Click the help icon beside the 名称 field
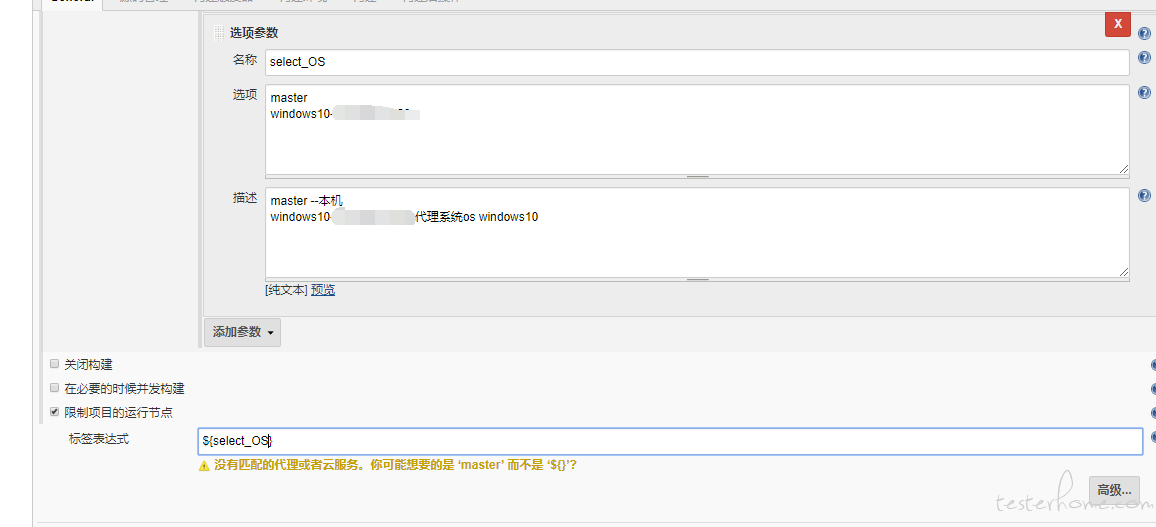The height and width of the screenshot is (527, 1156). click(1144, 57)
